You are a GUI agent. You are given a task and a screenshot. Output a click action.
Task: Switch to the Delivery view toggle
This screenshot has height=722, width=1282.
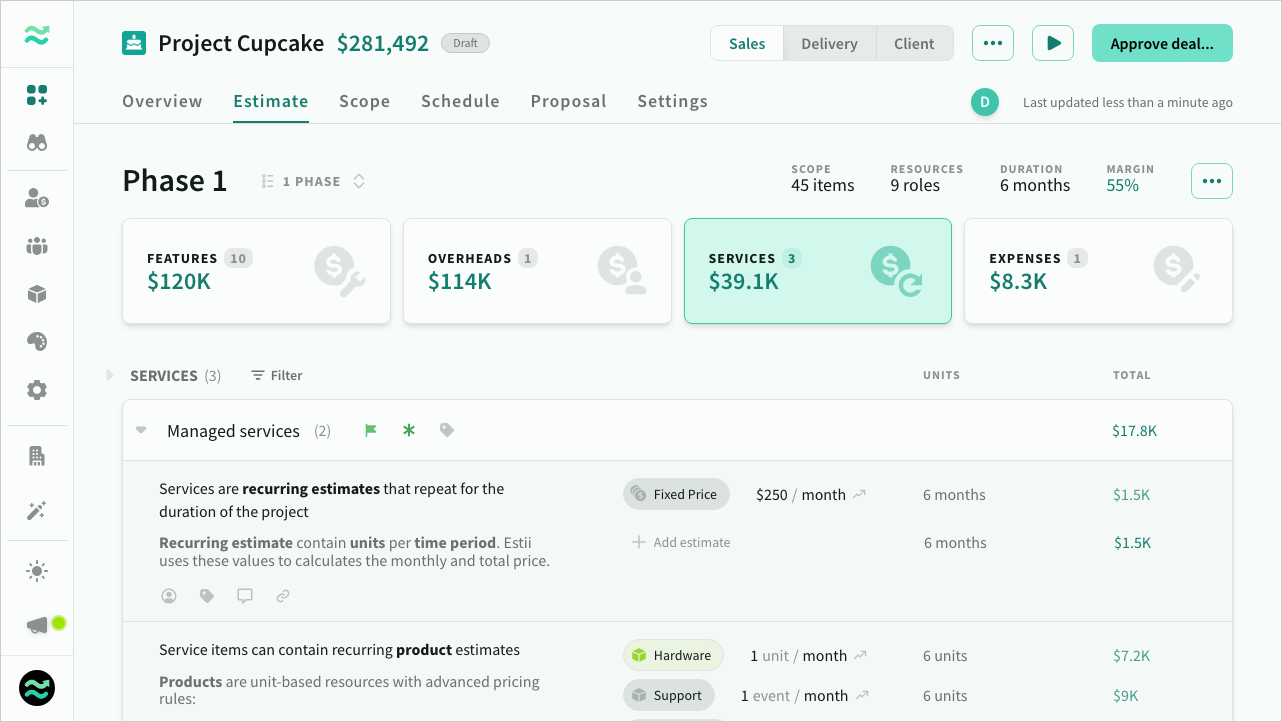pyautogui.click(x=829, y=44)
